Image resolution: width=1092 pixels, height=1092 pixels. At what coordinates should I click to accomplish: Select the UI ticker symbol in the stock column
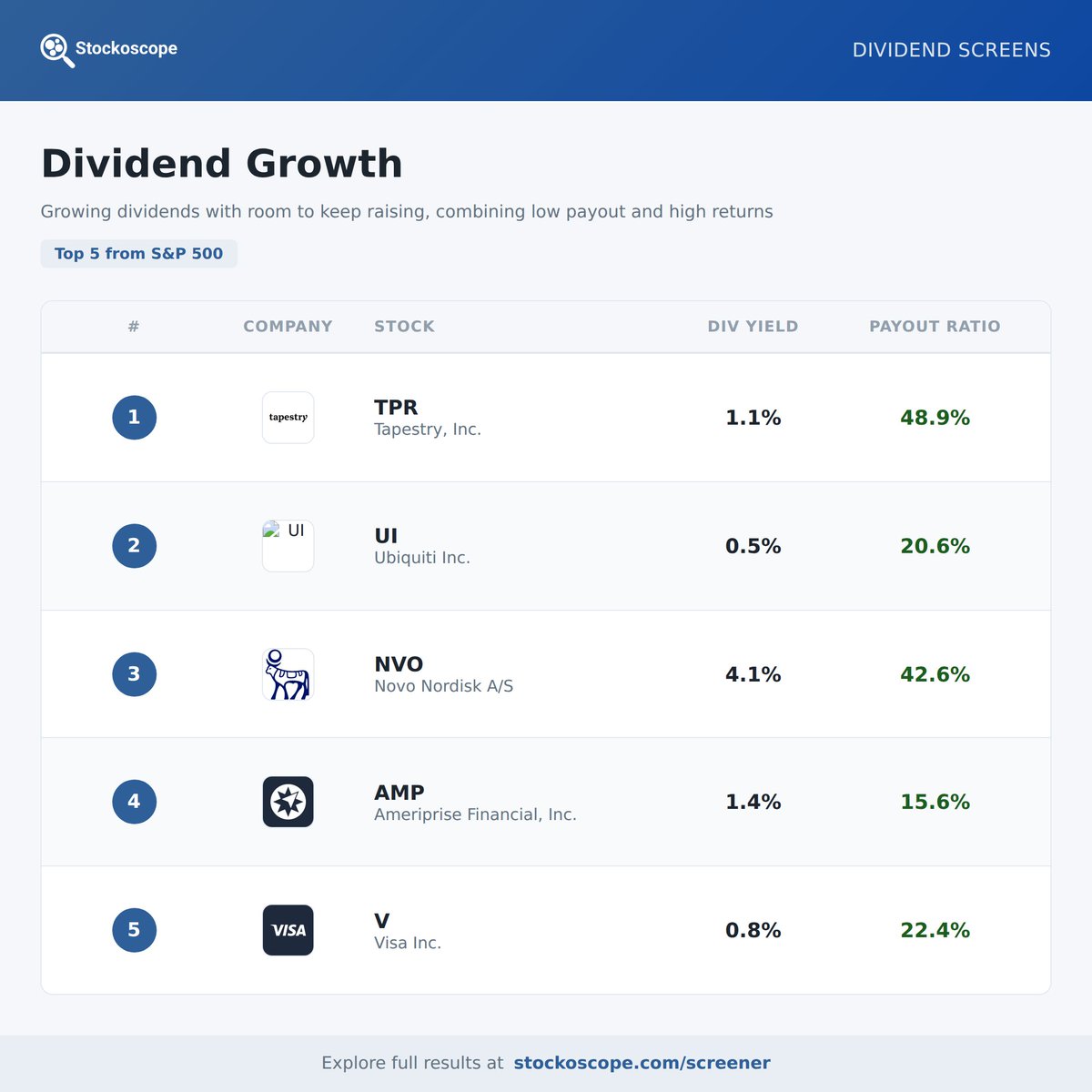point(386,535)
